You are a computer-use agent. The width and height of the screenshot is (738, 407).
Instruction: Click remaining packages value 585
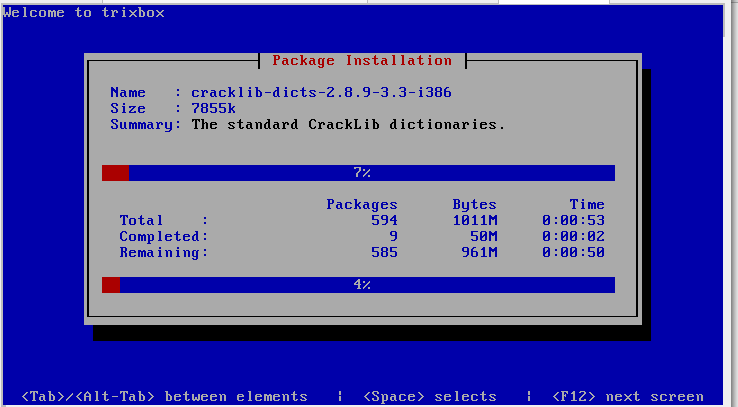coord(385,252)
